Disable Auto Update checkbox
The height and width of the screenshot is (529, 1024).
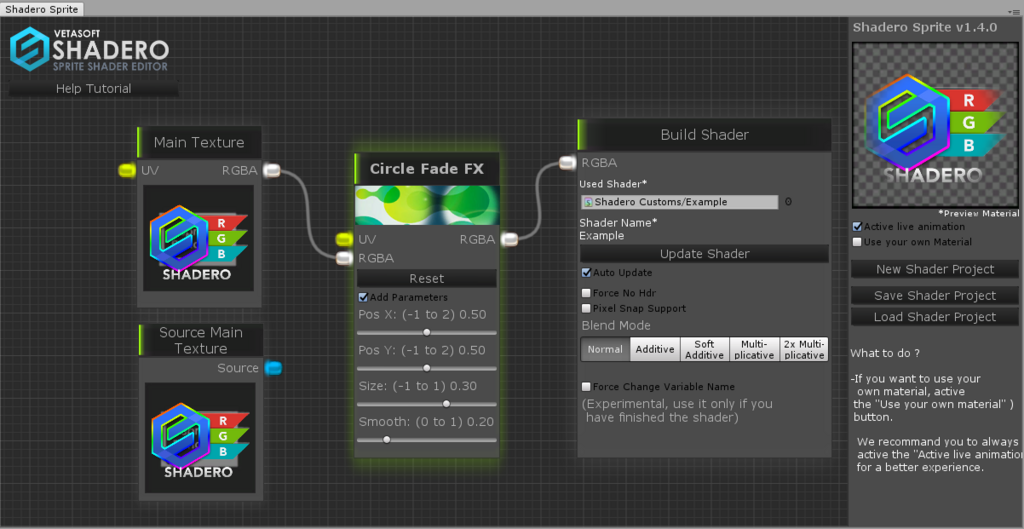click(x=586, y=272)
